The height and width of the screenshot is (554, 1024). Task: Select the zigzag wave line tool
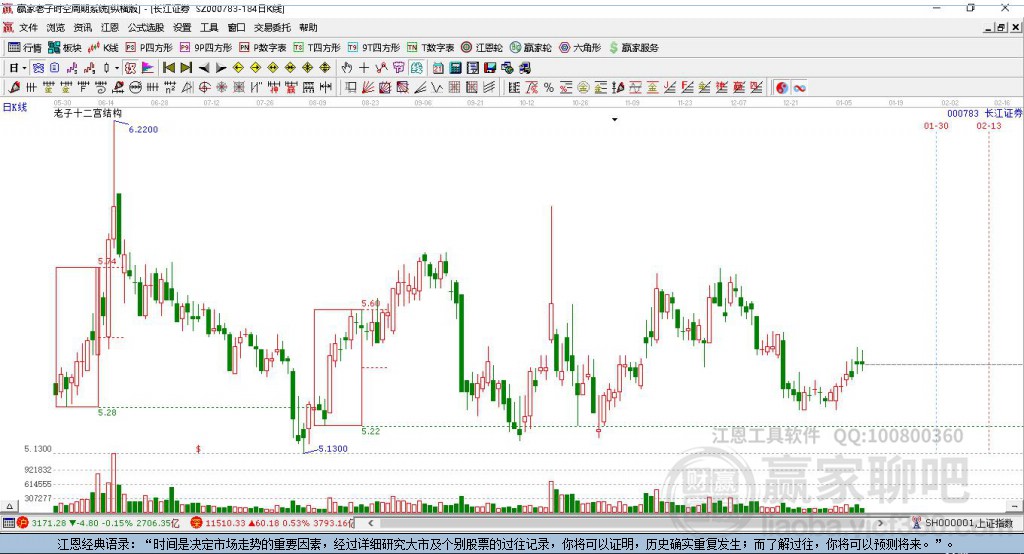[436, 88]
